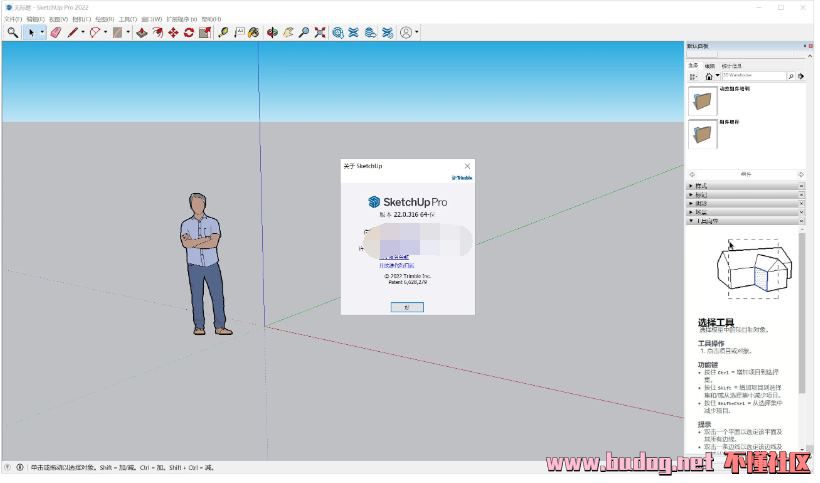
Task: Switch to the second Components panel tab
Action: coord(712,66)
